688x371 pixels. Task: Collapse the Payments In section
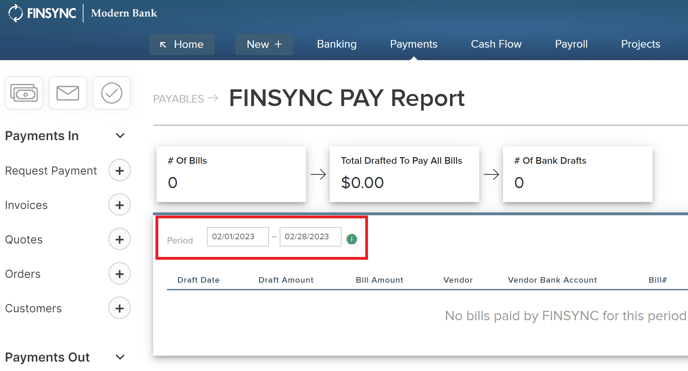120,136
